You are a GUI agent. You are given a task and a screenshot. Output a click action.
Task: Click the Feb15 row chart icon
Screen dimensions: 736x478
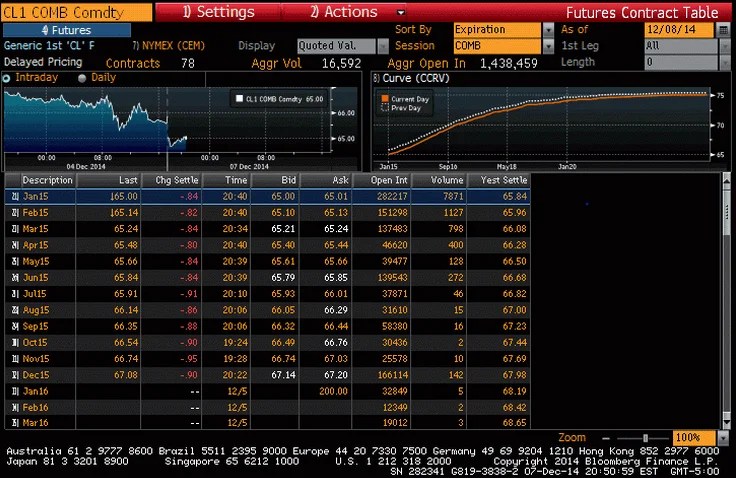(x=15, y=213)
